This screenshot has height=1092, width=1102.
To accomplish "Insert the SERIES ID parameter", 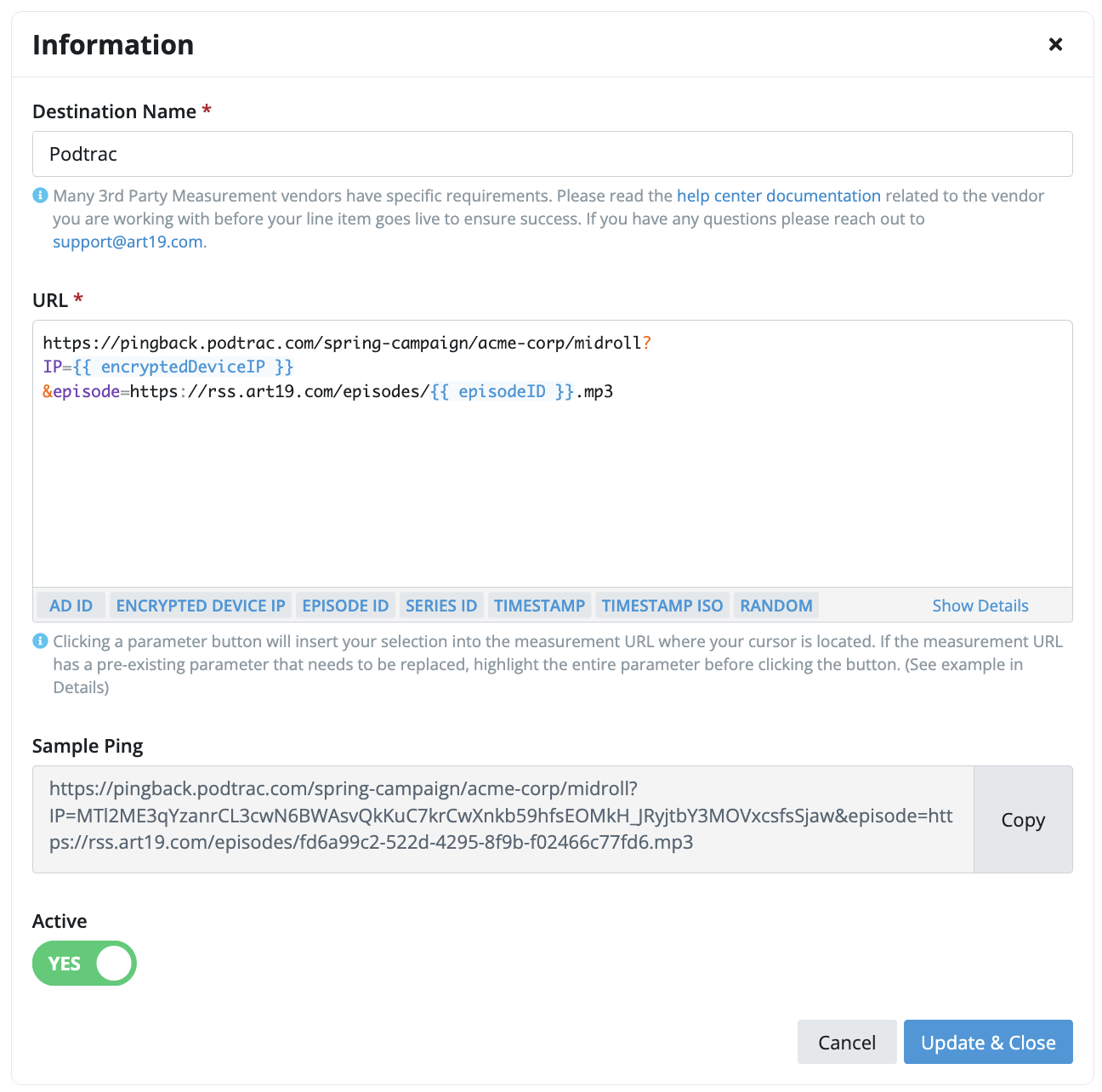I will pos(441,606).
